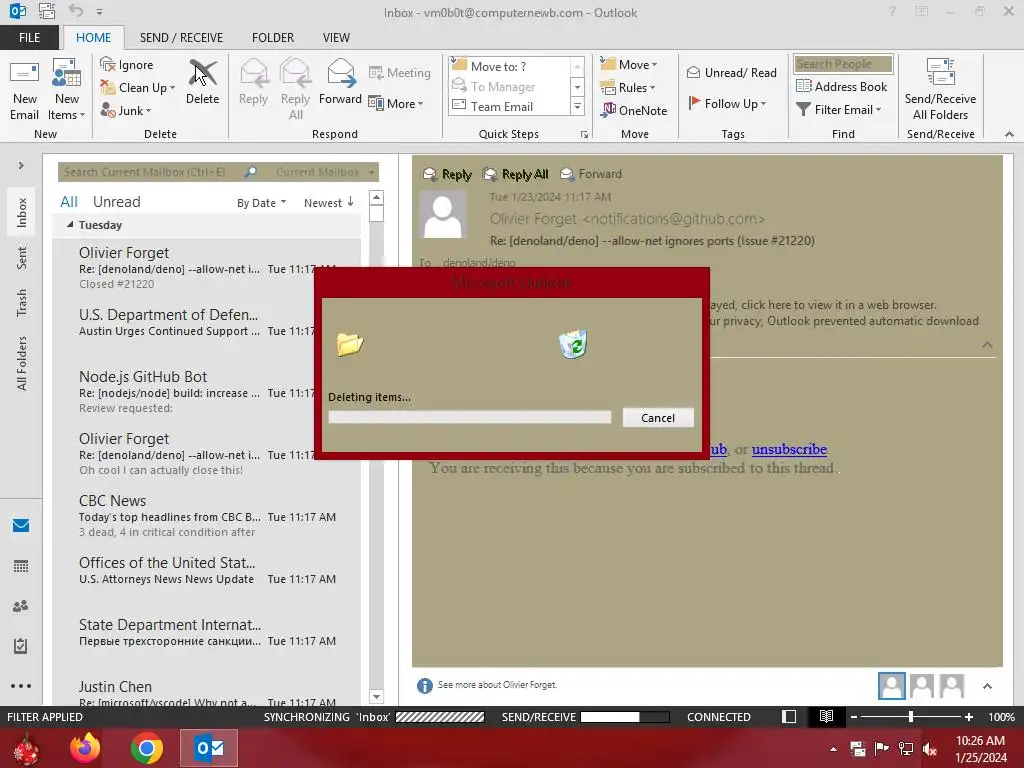The height and width of the screenshot is (768, 1024).
Task: Switch to the Mail view icon
Action: coord(21,526)
